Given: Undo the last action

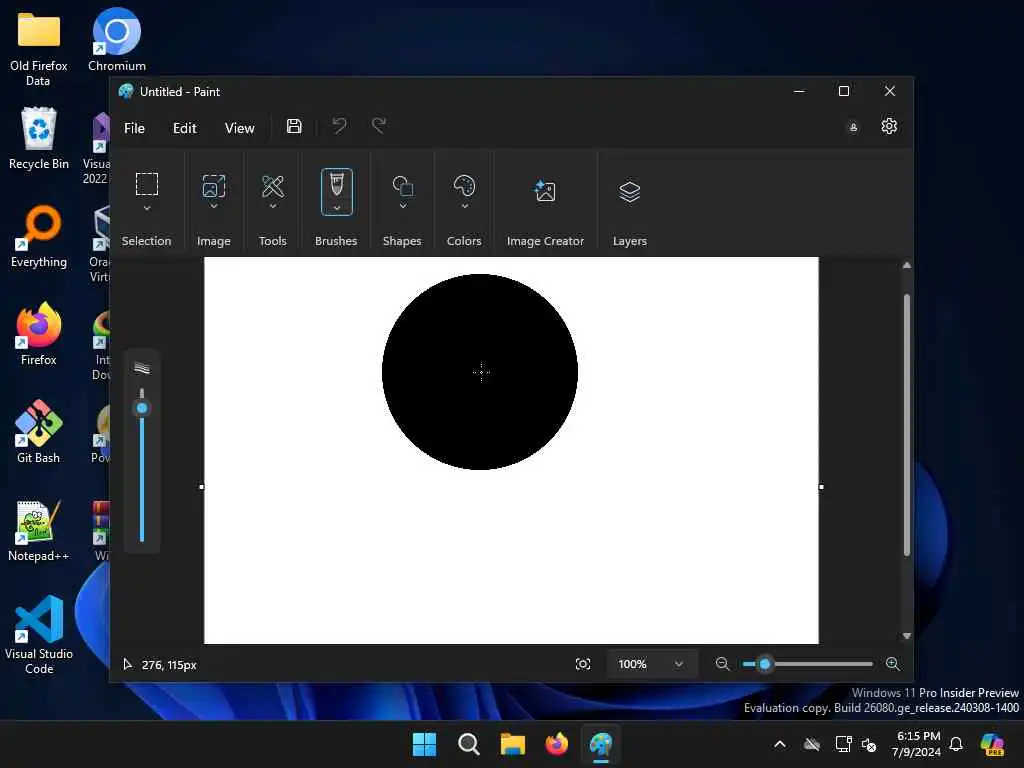Looking at the screenshot, I should coord(339,125).
